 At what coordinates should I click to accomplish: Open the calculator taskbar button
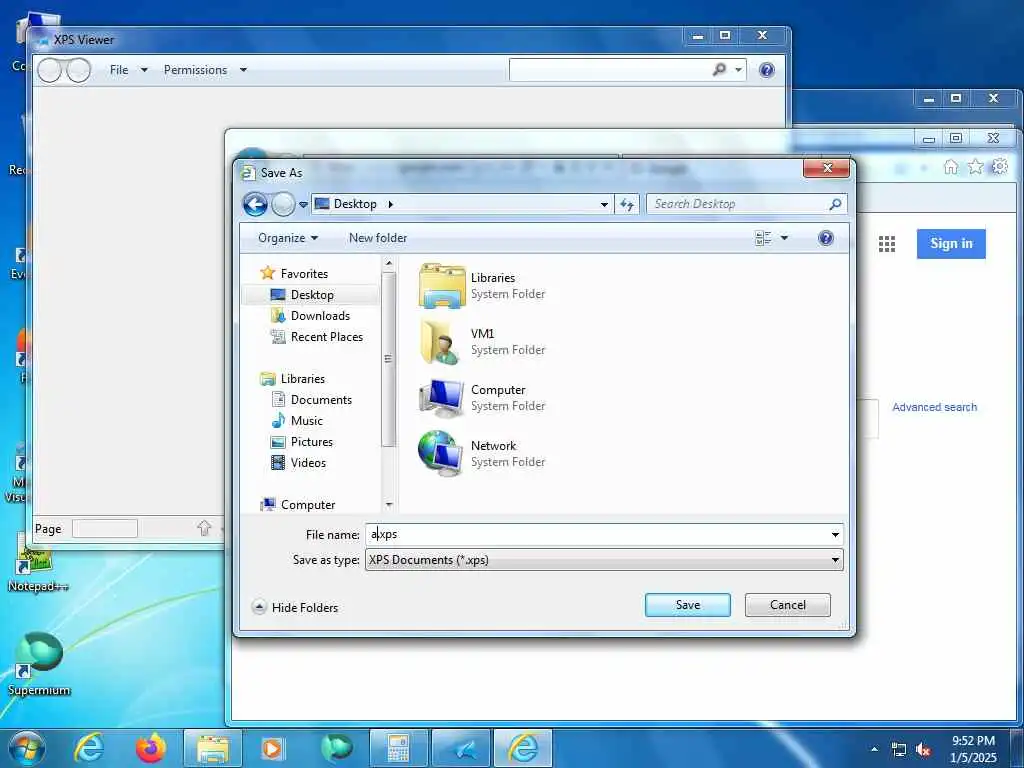[x=398, y=749]
